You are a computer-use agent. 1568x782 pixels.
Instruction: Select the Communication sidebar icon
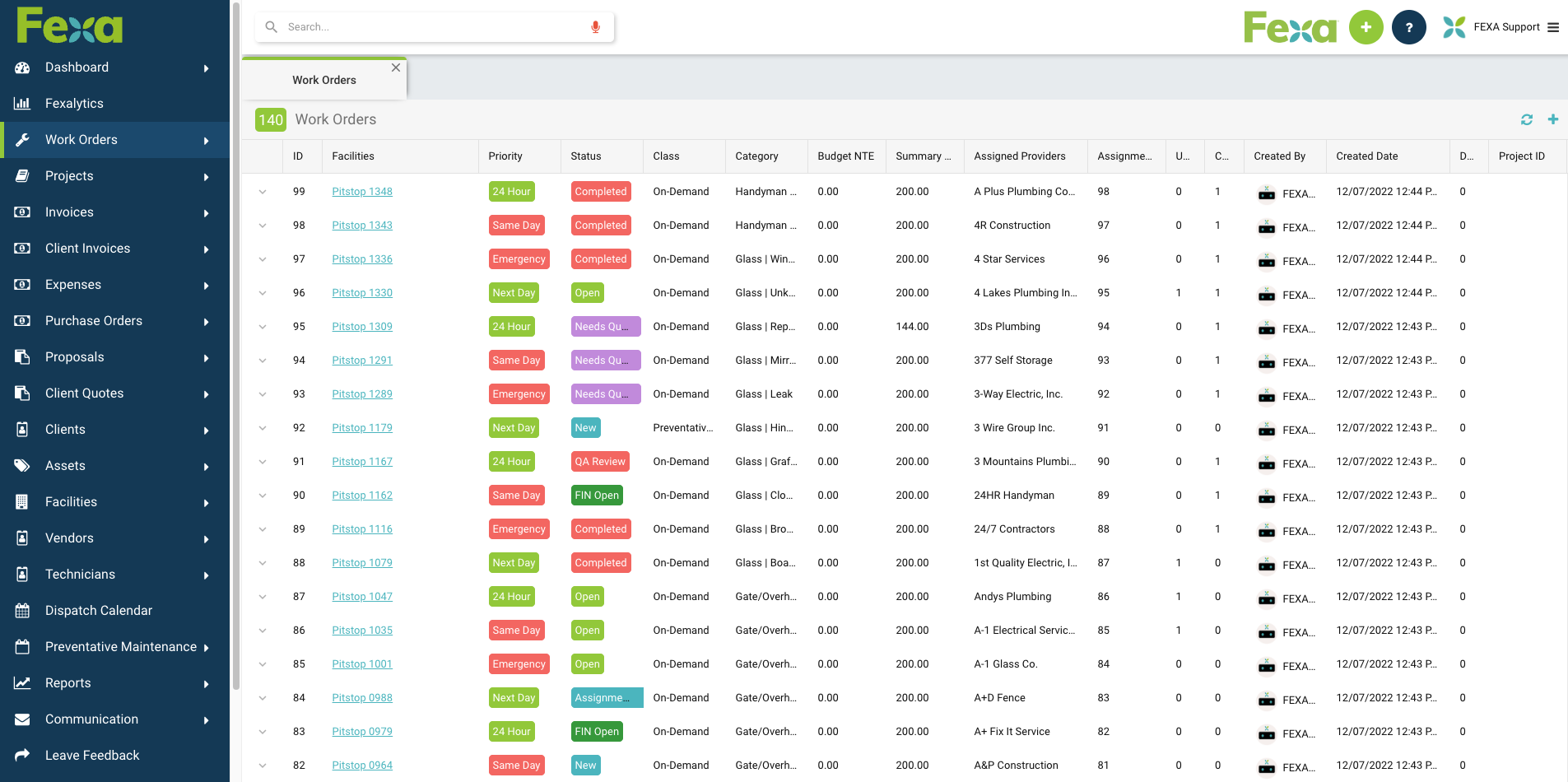pyautogui.click(x=21, y=719)
